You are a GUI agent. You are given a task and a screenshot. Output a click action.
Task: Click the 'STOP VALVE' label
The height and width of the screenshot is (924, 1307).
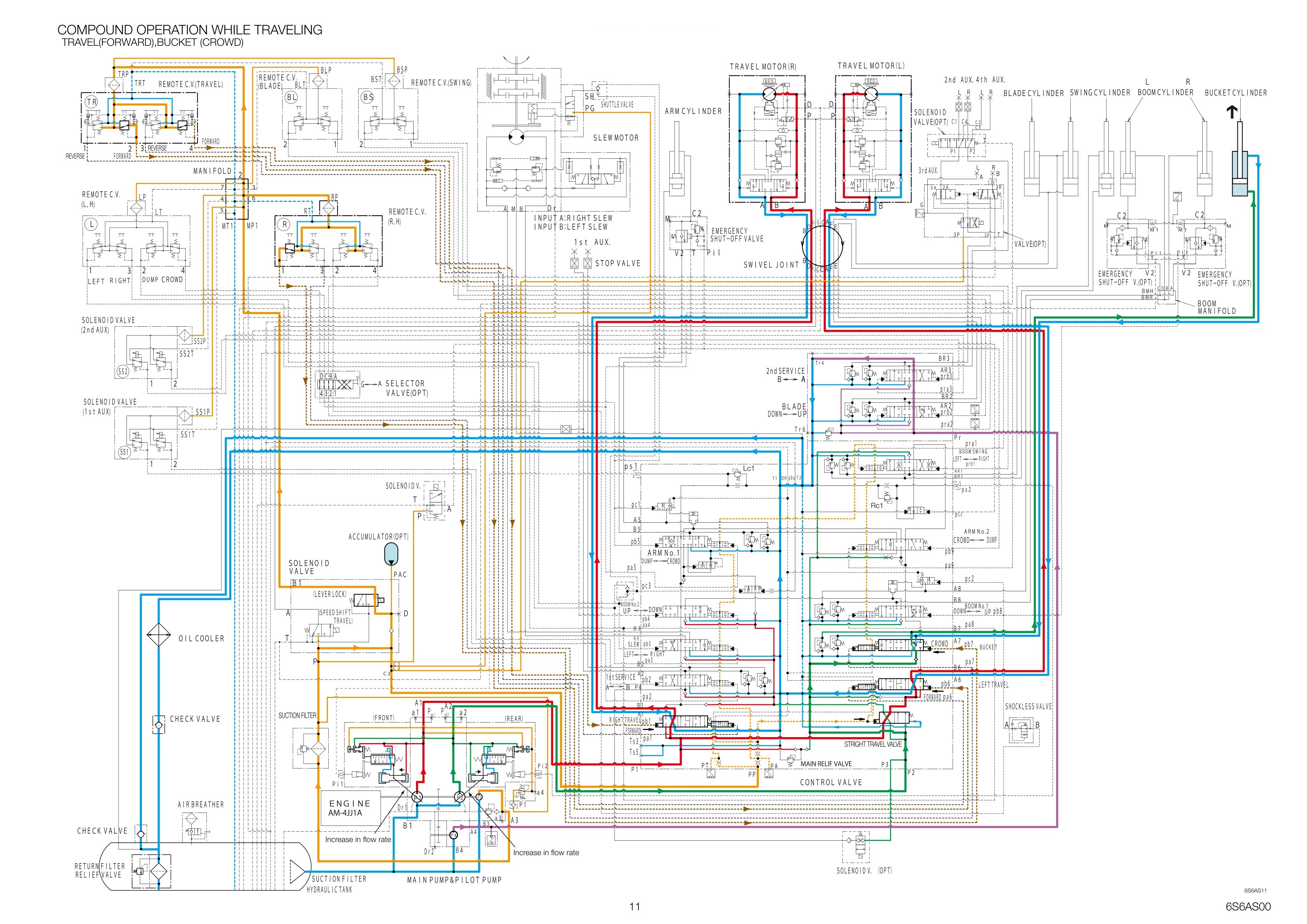618,263
